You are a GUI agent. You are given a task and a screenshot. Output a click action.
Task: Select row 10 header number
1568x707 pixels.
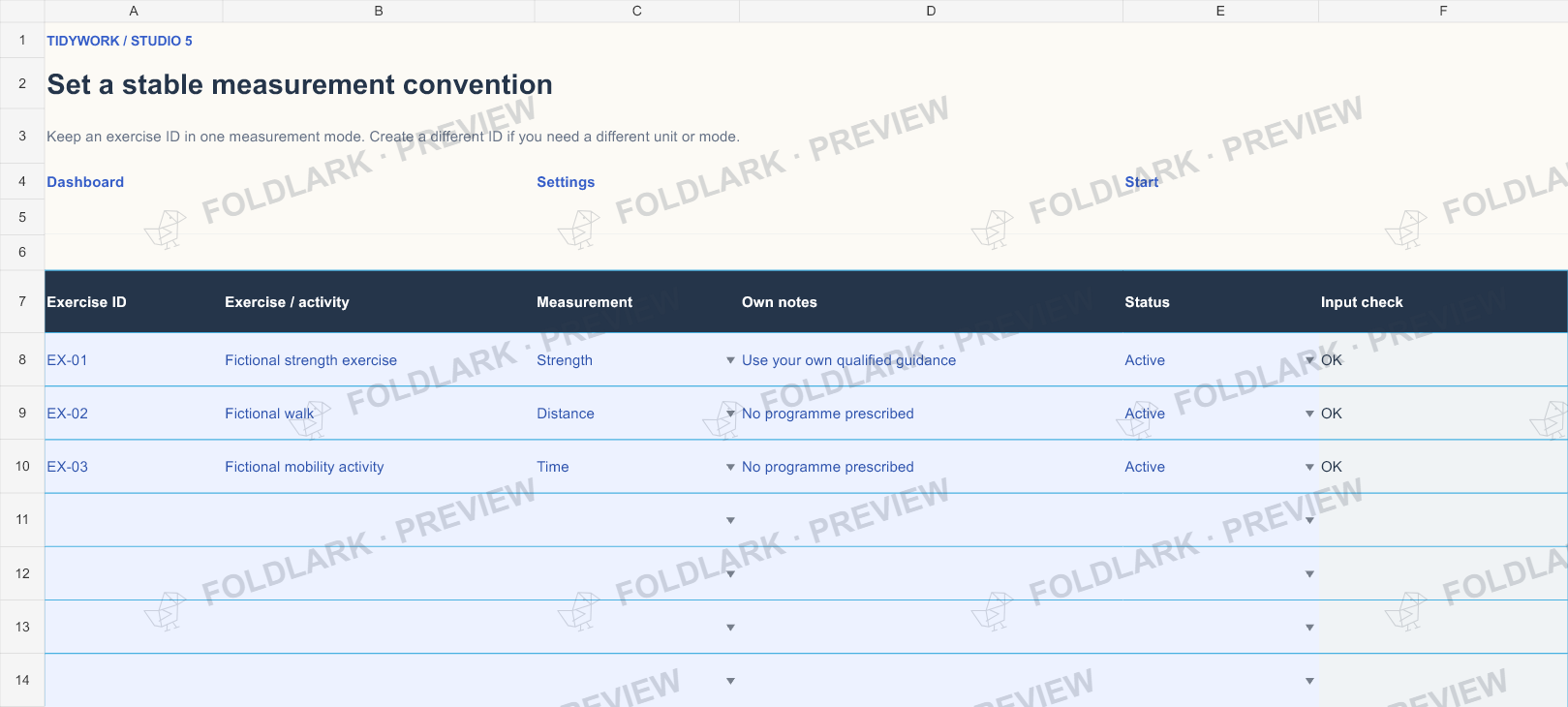coord(22,466)
